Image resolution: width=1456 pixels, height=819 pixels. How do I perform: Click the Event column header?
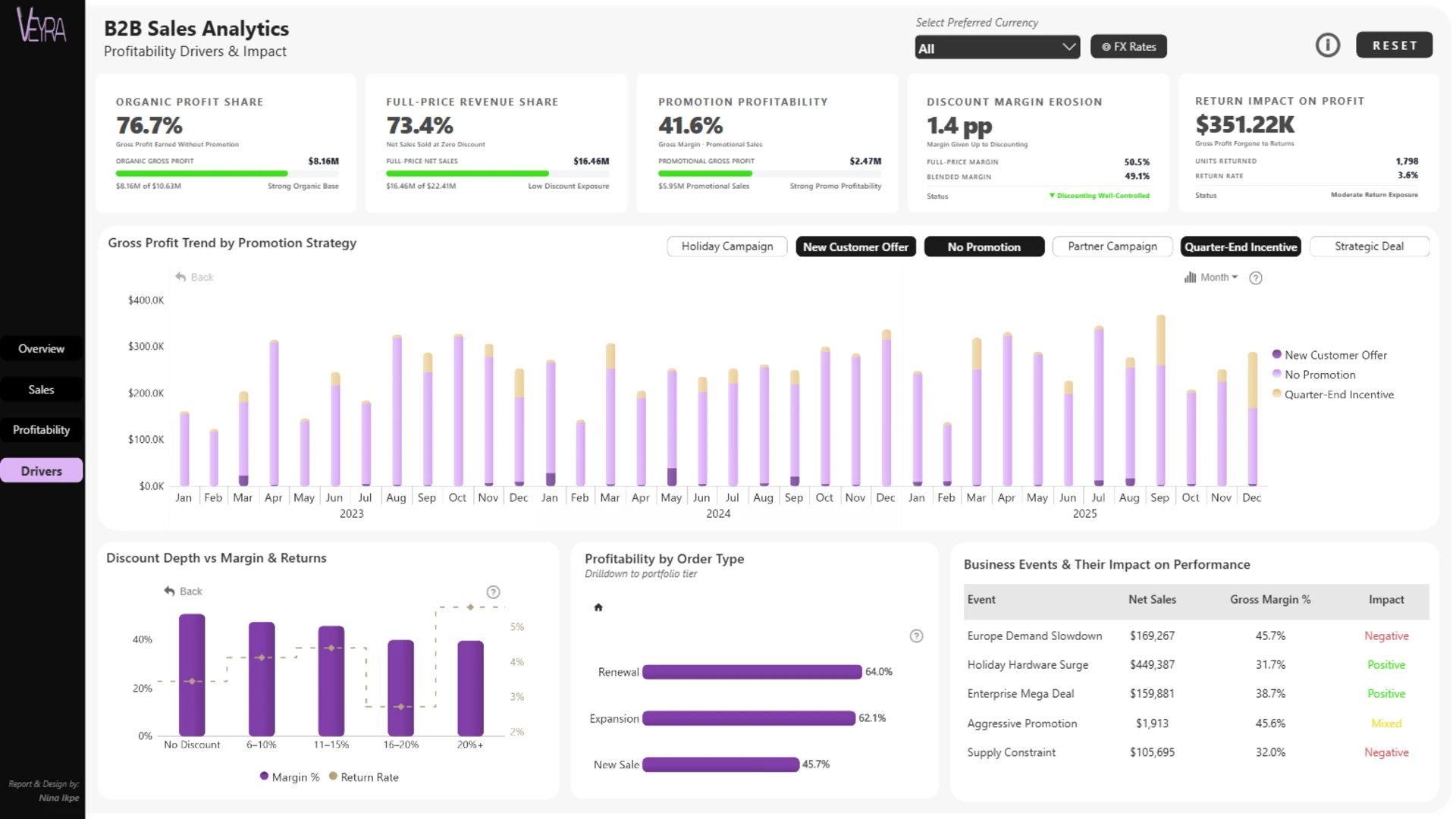[x=981, y=600]
